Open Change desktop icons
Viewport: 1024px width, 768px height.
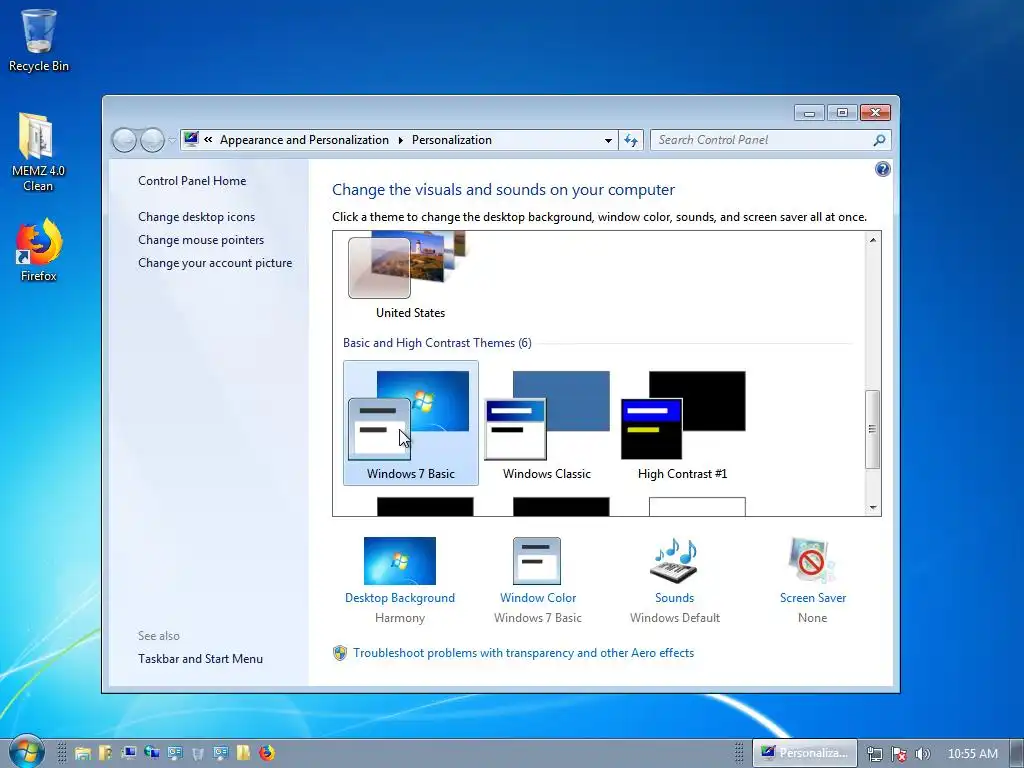coord(197,217)
